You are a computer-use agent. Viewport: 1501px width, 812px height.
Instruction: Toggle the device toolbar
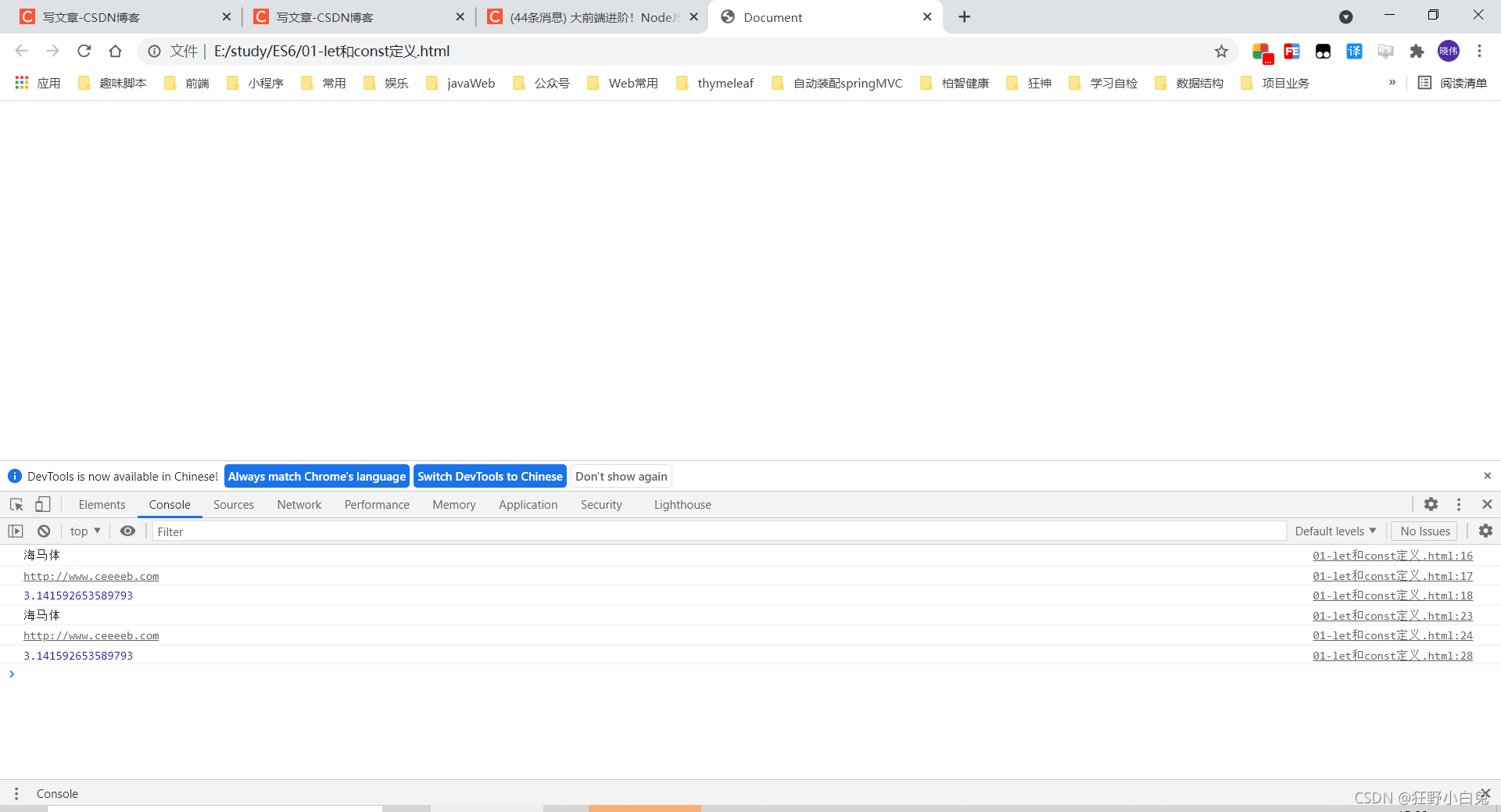43,505
